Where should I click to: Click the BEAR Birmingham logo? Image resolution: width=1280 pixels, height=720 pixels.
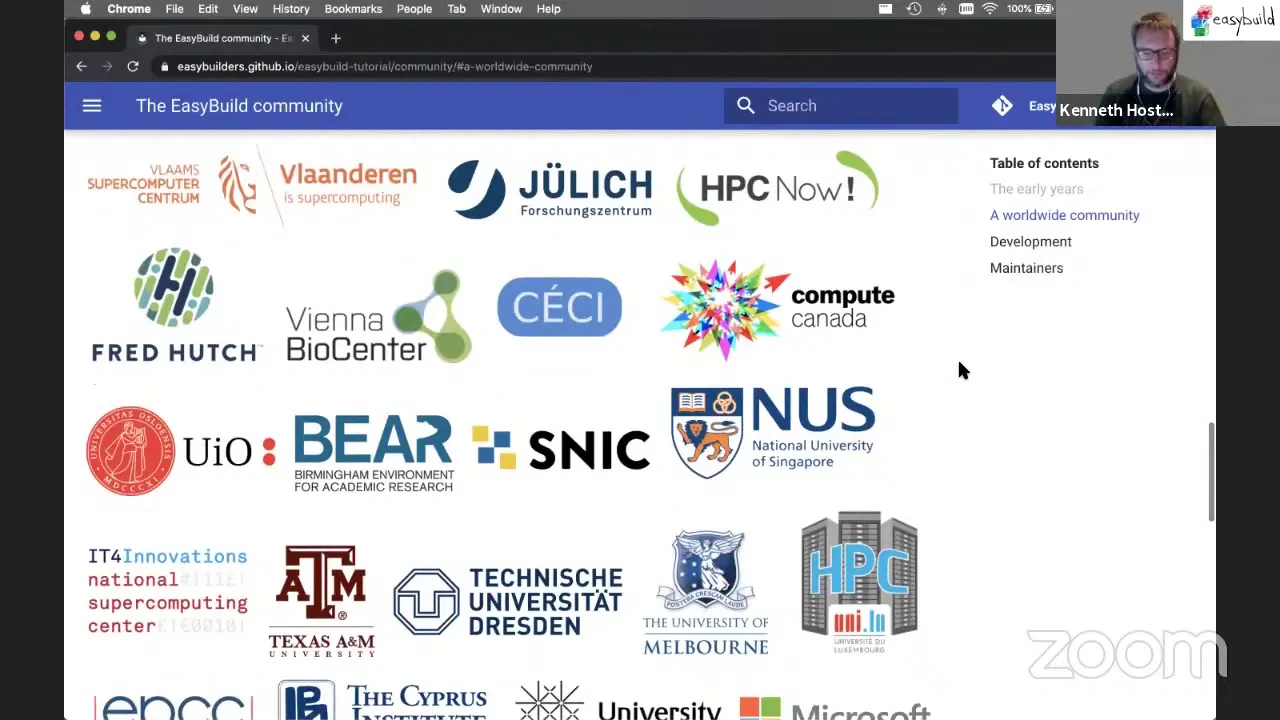tap(374, 453)
